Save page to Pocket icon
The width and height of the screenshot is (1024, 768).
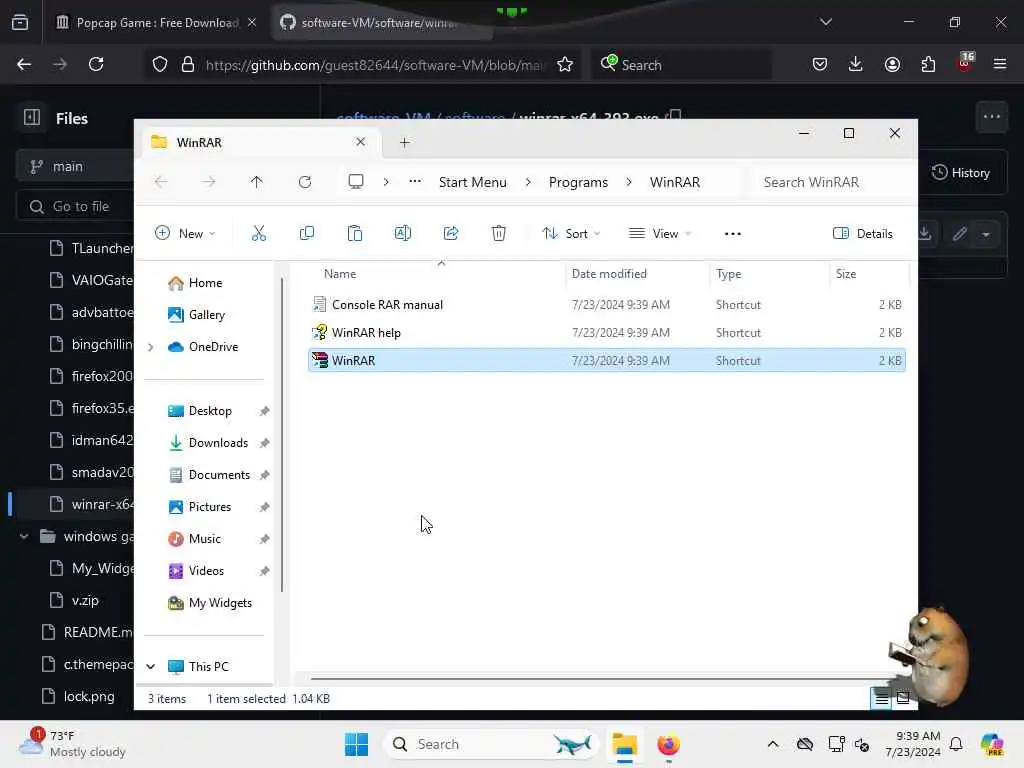pos(820,64)
